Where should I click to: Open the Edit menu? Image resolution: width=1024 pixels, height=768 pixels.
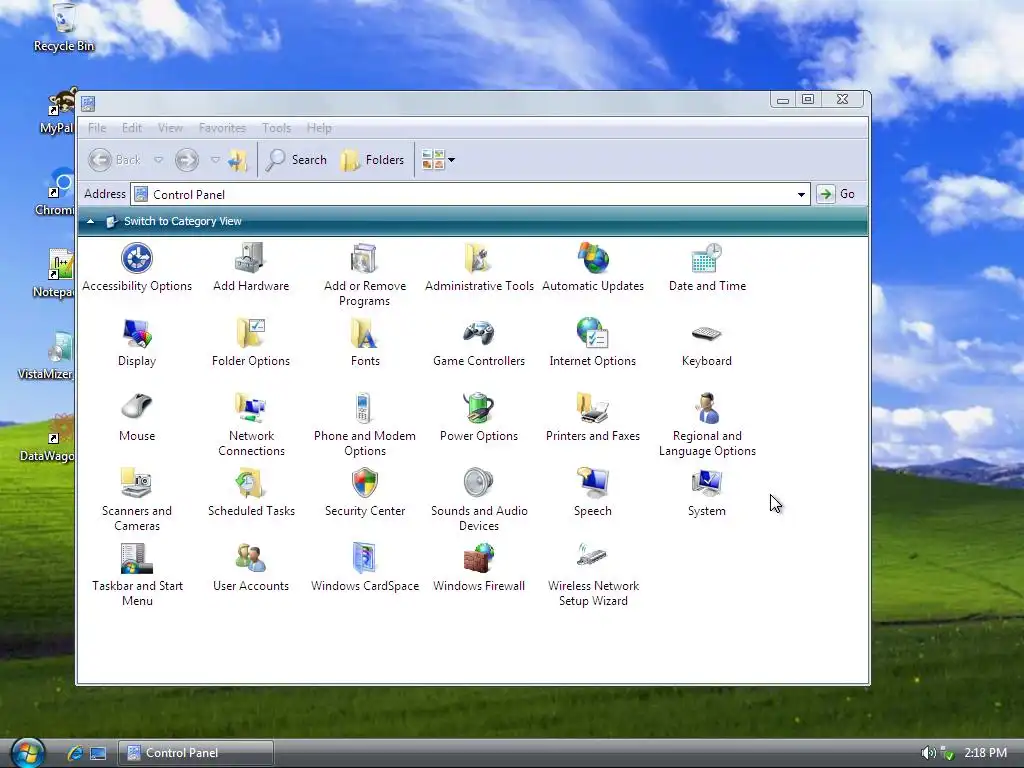[131, 128]
